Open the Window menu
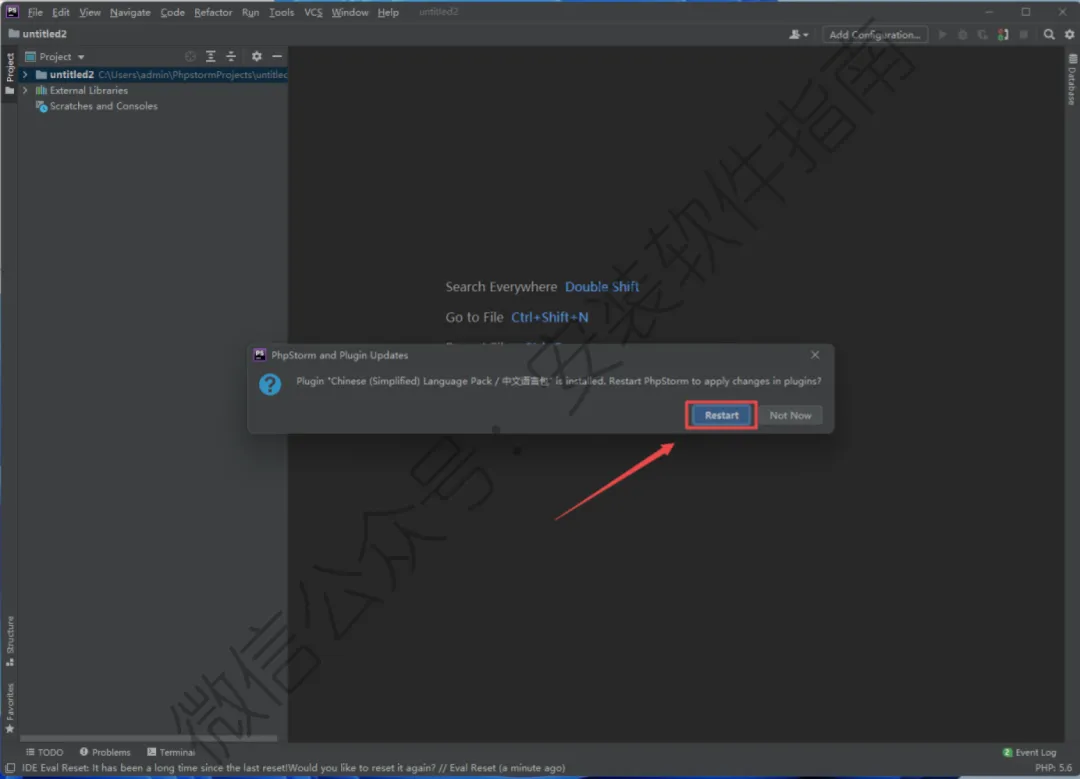This screenshot has height=779, width=1080. click(350, 12)
